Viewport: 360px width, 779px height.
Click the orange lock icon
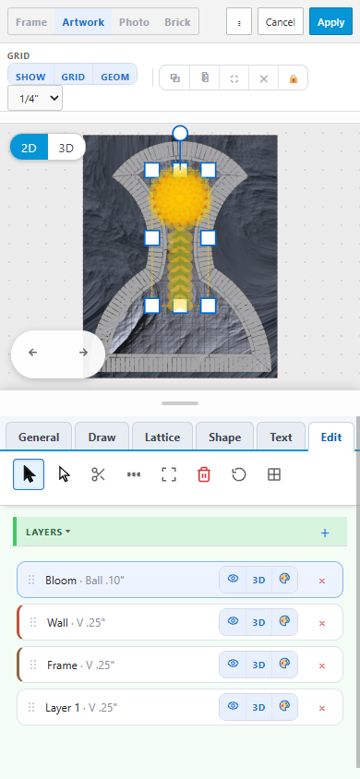click(x=293, y=78)
